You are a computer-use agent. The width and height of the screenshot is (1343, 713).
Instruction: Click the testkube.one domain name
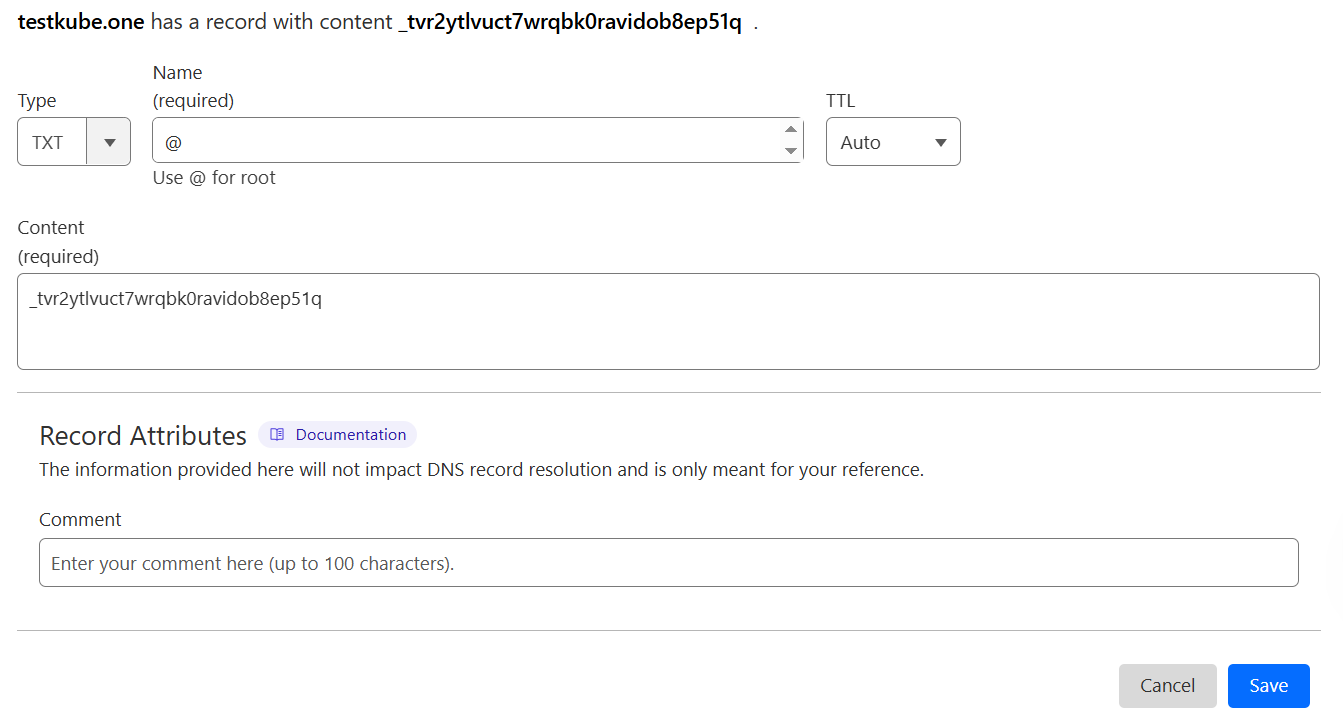pos(82,23)
